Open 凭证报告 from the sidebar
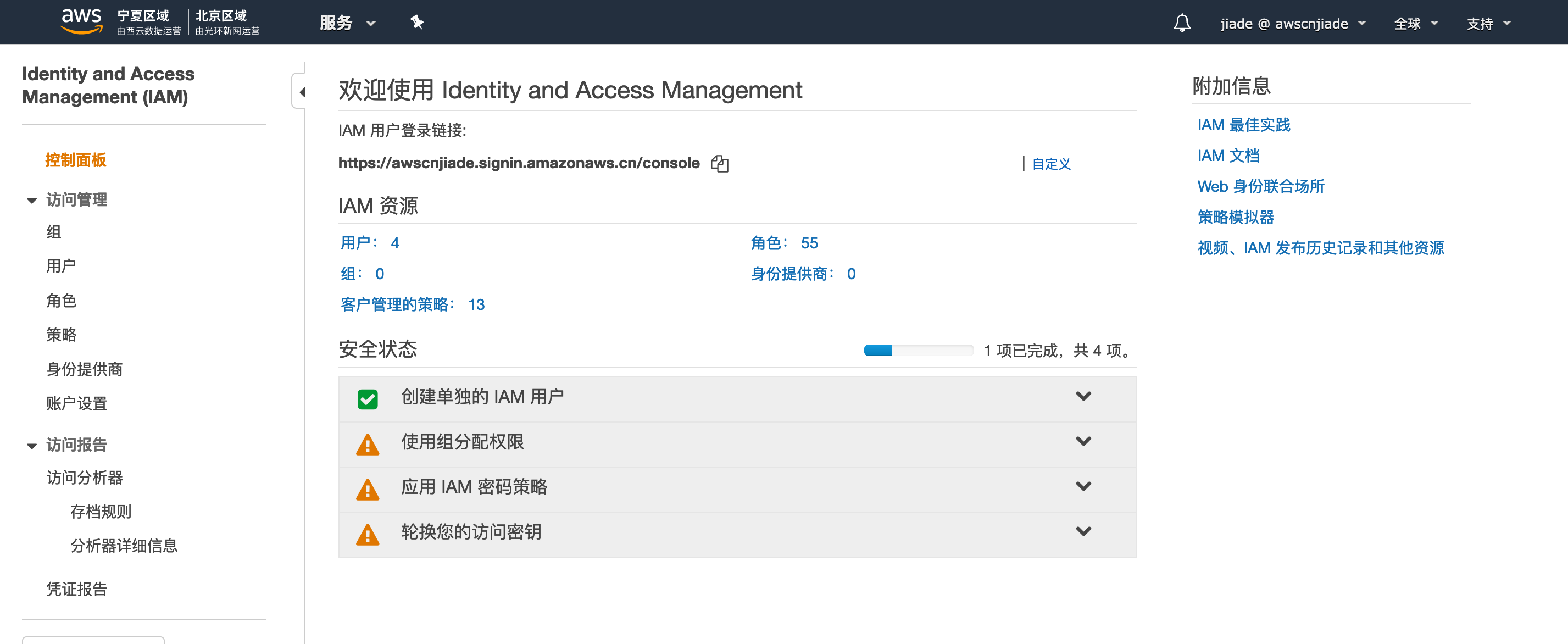This screenshot has height=644, width=1568. pos(77,589)
